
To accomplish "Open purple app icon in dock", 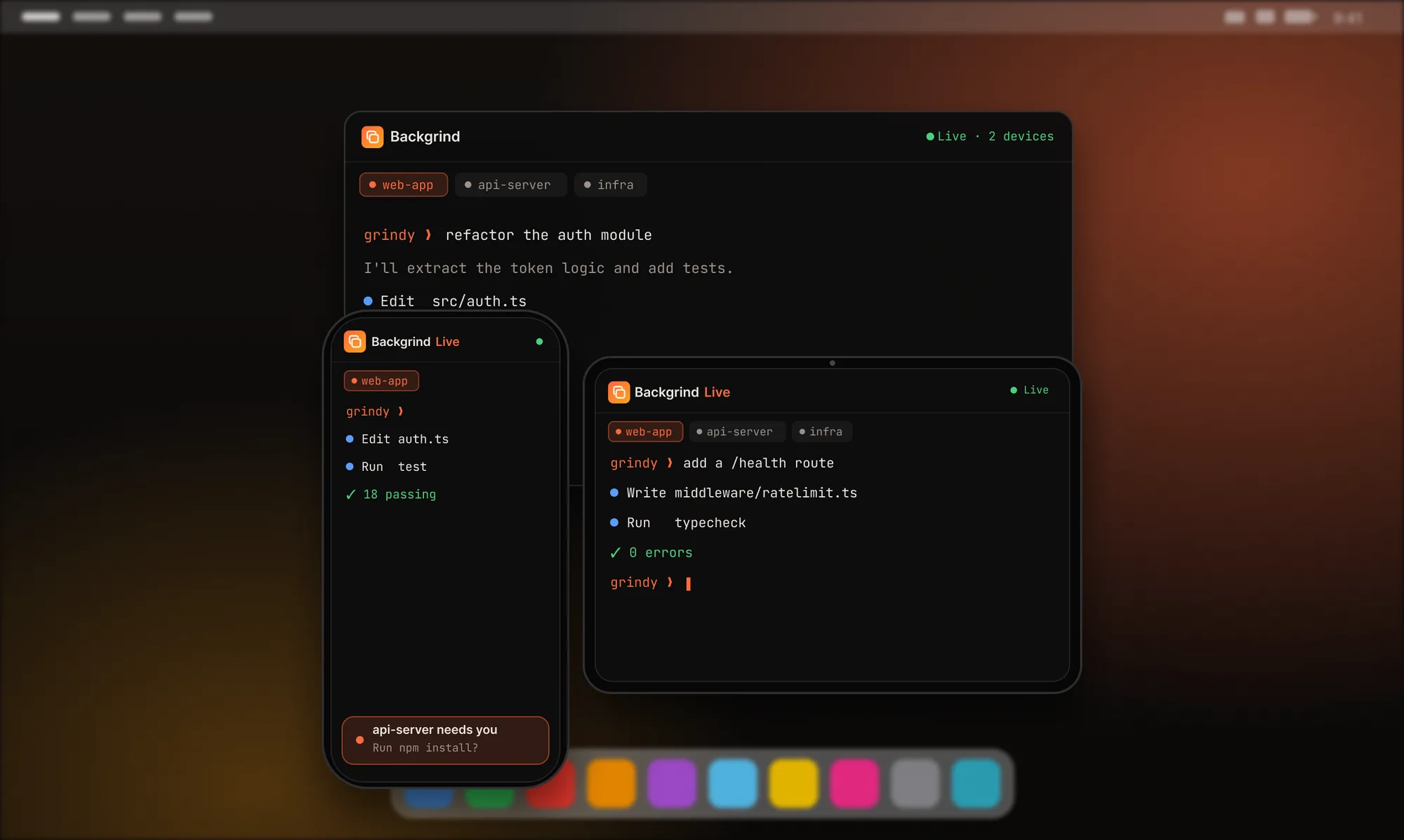I will 672,783.
